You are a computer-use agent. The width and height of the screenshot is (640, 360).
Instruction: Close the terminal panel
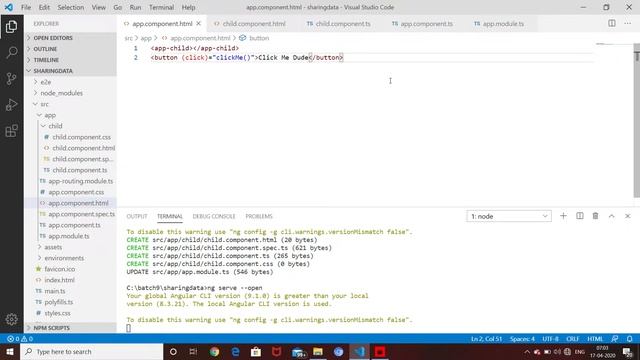[627, 216]
